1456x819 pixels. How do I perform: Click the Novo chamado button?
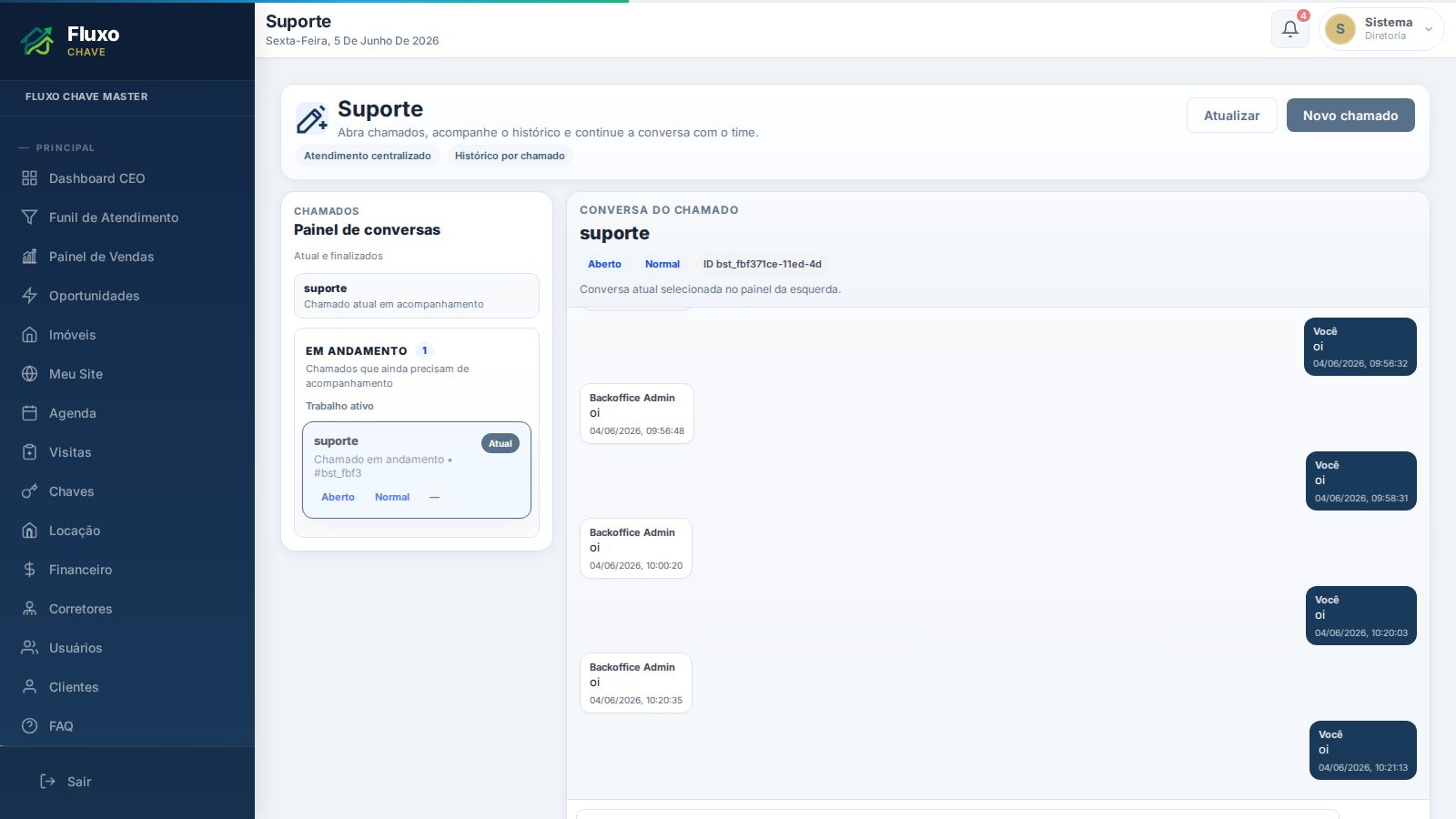(1350, 116)
